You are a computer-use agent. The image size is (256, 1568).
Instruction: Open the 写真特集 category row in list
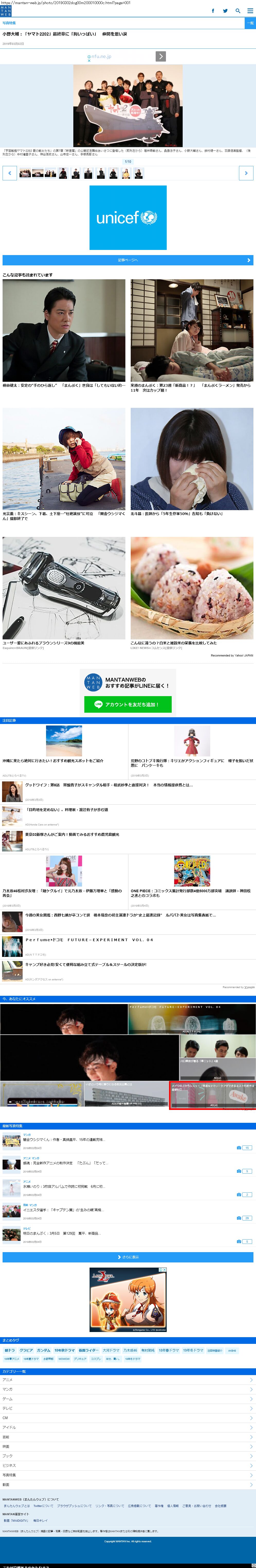click(128, 1475)
